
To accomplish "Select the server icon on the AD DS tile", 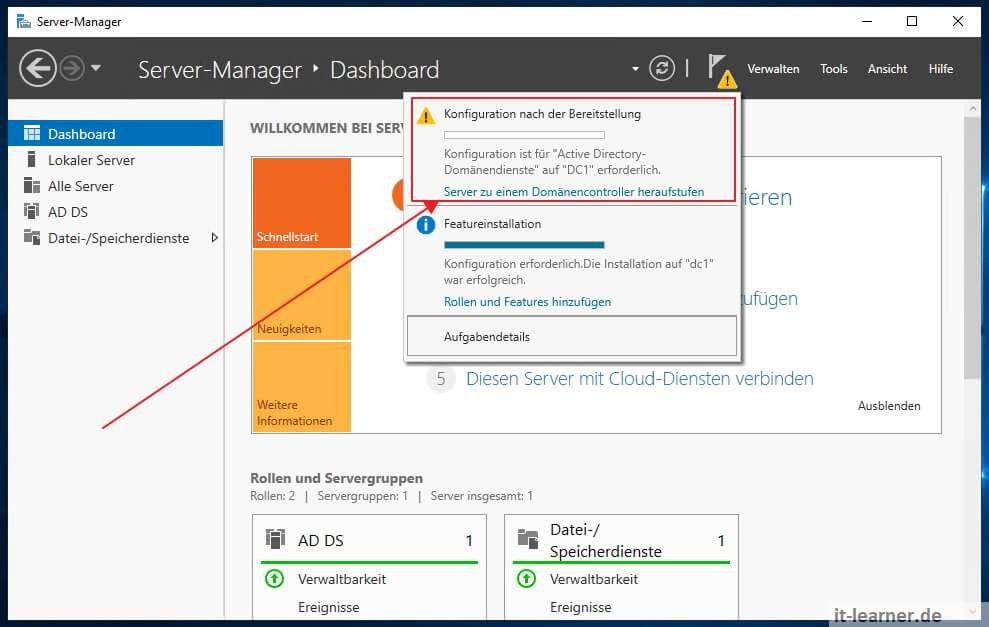I will [275, 540].
